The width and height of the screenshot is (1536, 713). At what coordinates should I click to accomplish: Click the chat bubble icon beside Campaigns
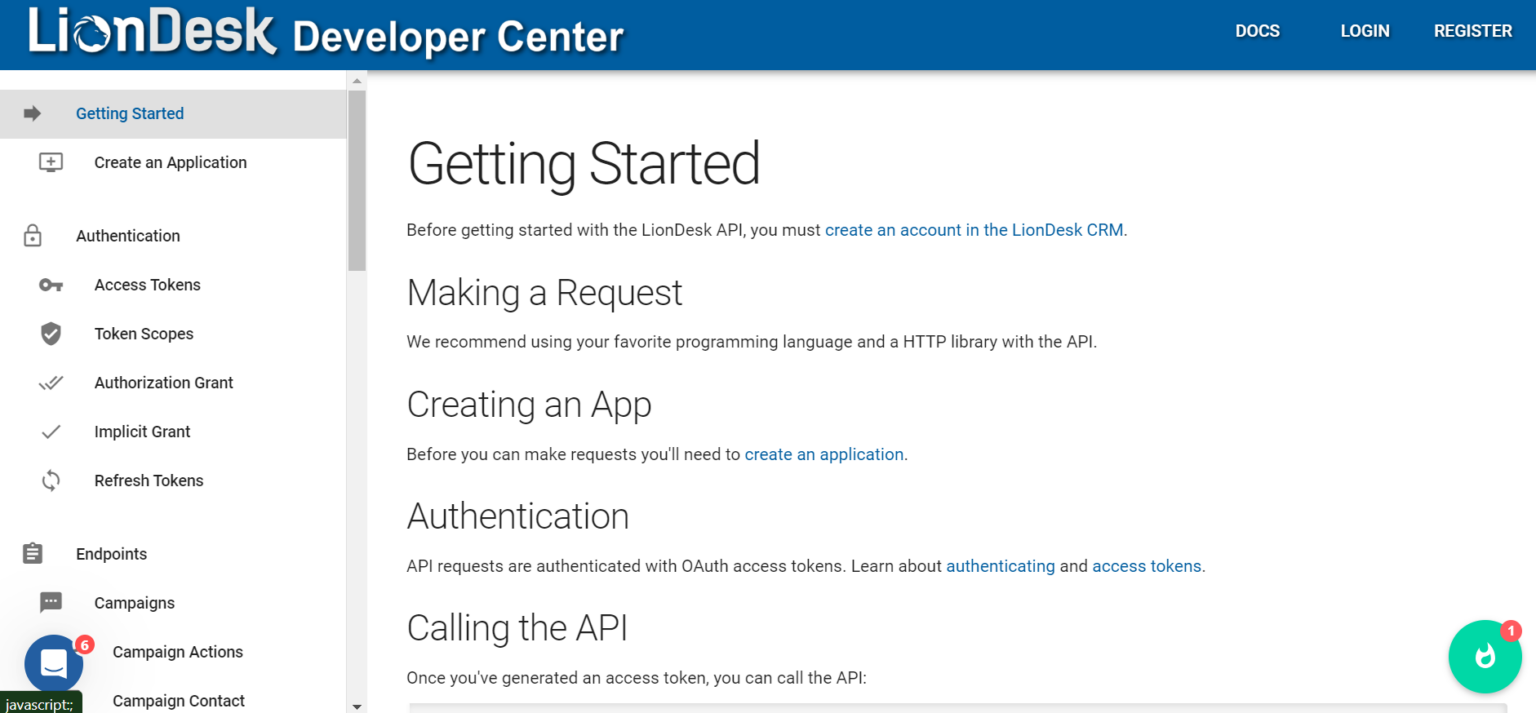[51, 603]
